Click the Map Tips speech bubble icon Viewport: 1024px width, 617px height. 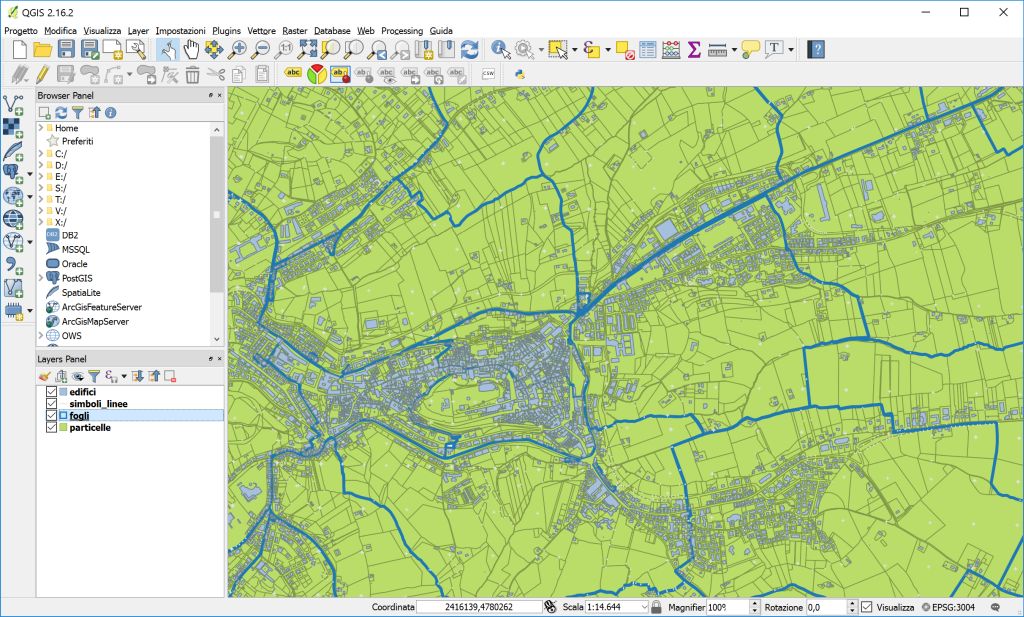750,50
